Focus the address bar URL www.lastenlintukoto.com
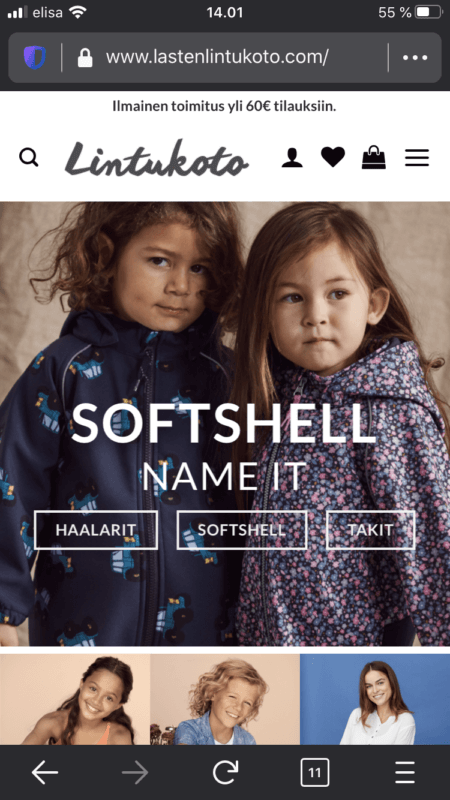Screen dimensions: 450x800 click(x=217, y=58)
